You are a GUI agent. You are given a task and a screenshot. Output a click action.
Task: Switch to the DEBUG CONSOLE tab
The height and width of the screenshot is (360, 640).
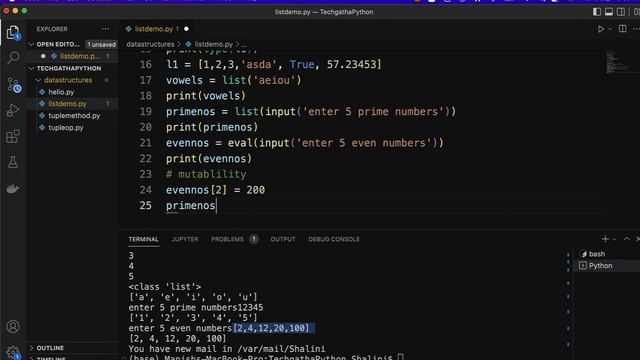334,239
